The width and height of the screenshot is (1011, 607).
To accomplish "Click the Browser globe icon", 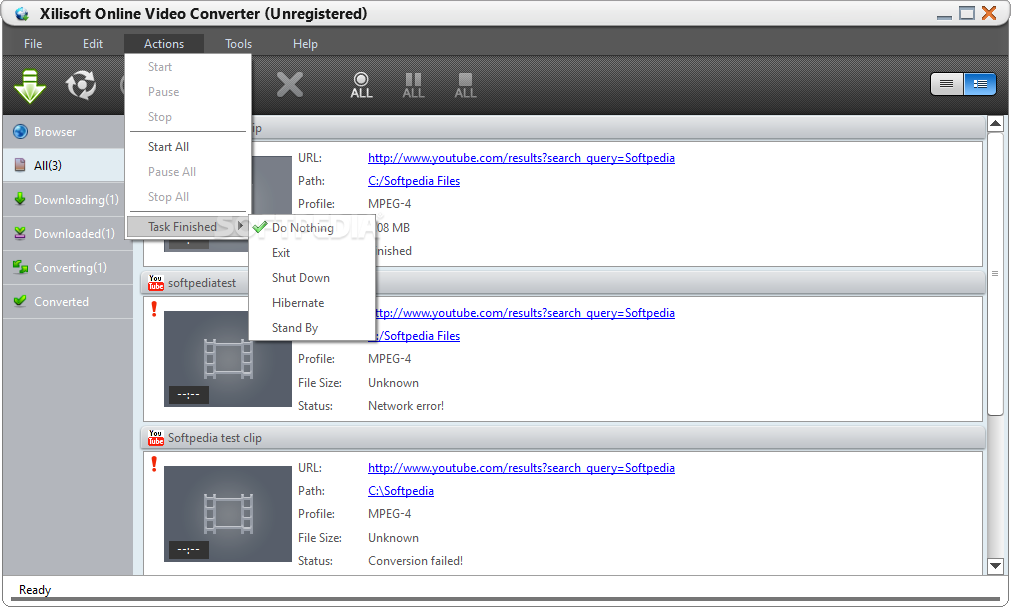I will 21,132.
